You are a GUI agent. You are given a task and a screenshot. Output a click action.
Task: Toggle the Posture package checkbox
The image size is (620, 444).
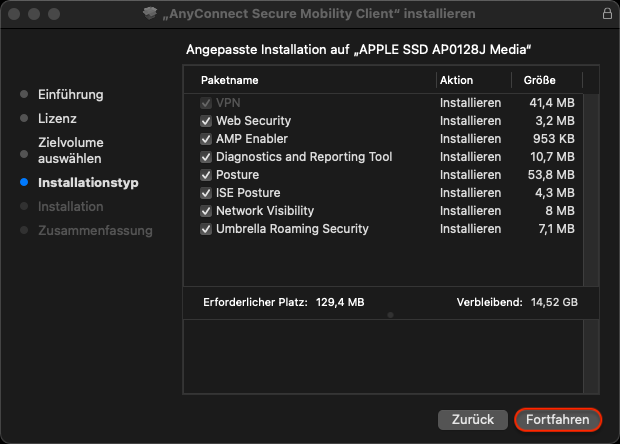[206, 175]
